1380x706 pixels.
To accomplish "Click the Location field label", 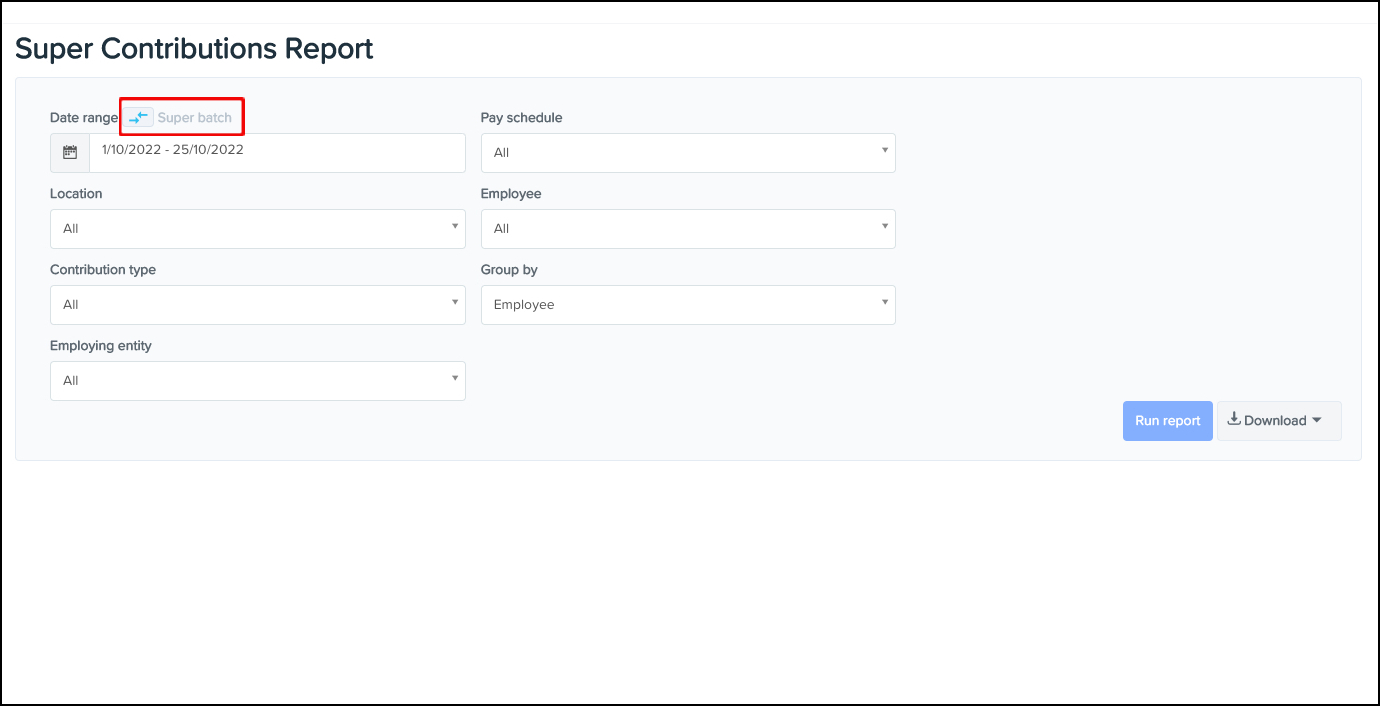I will 76,194.
